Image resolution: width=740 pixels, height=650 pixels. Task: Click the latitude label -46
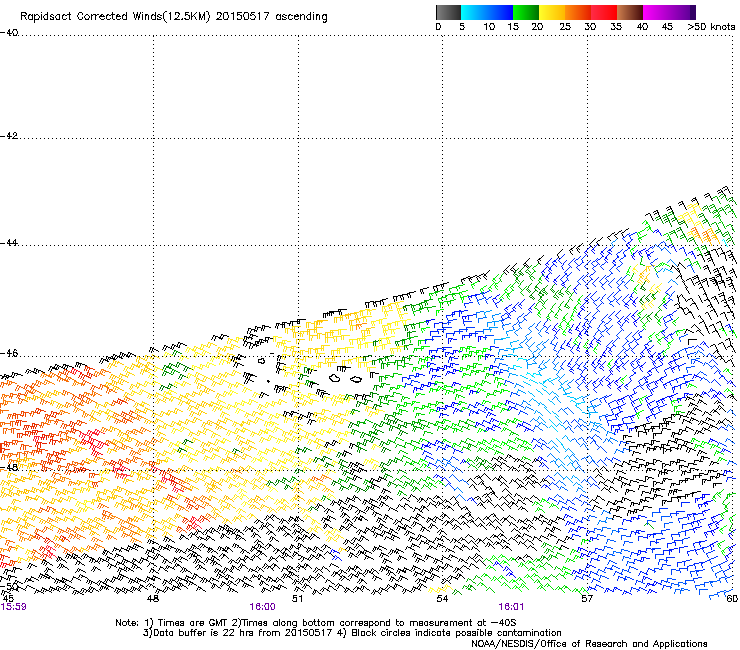9,354
